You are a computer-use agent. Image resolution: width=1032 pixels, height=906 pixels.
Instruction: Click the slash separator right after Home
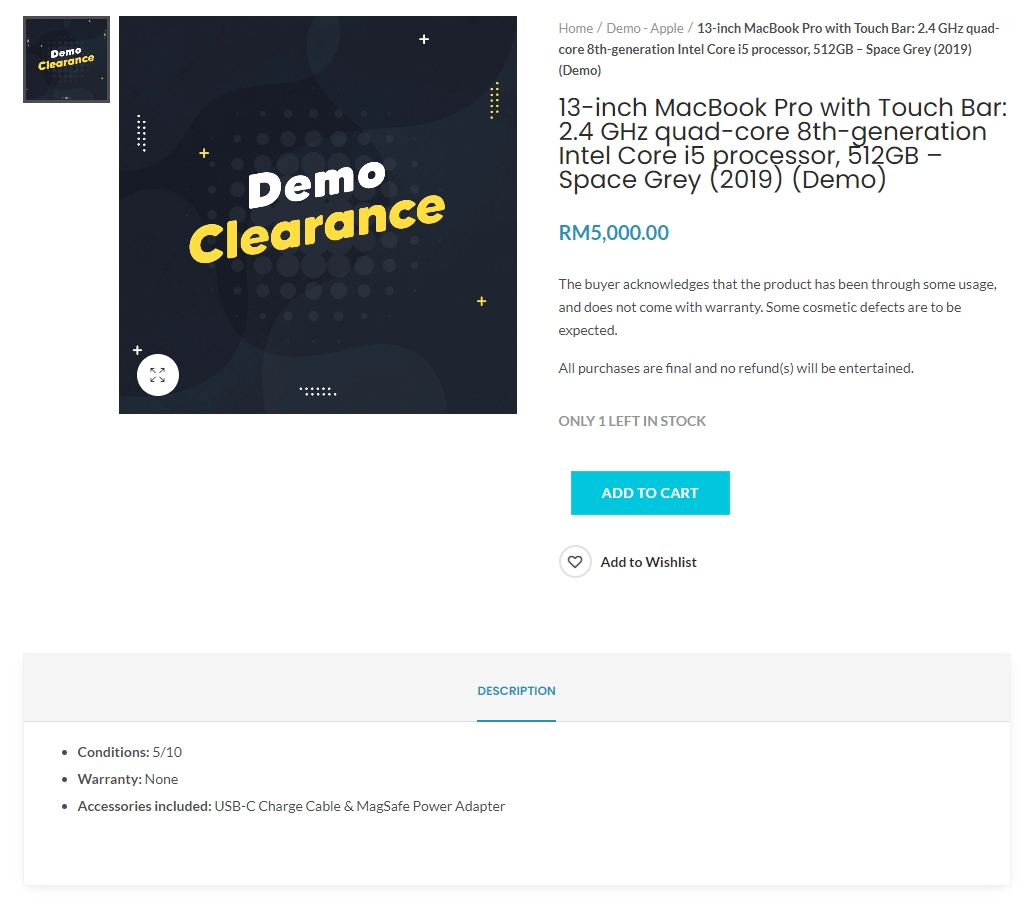click(x=600, y=28)
